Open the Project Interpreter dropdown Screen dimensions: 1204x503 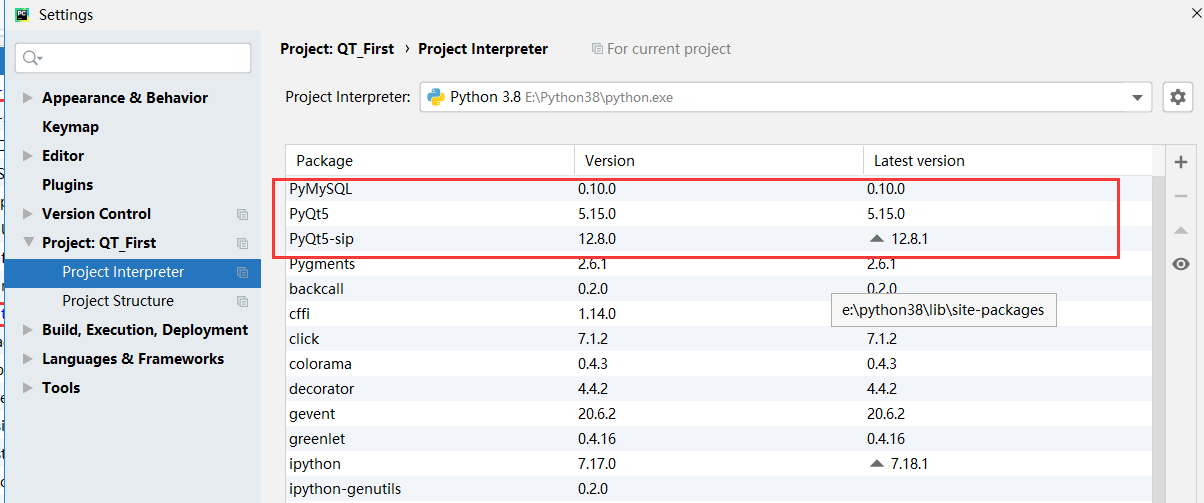tap(1136, 97)
